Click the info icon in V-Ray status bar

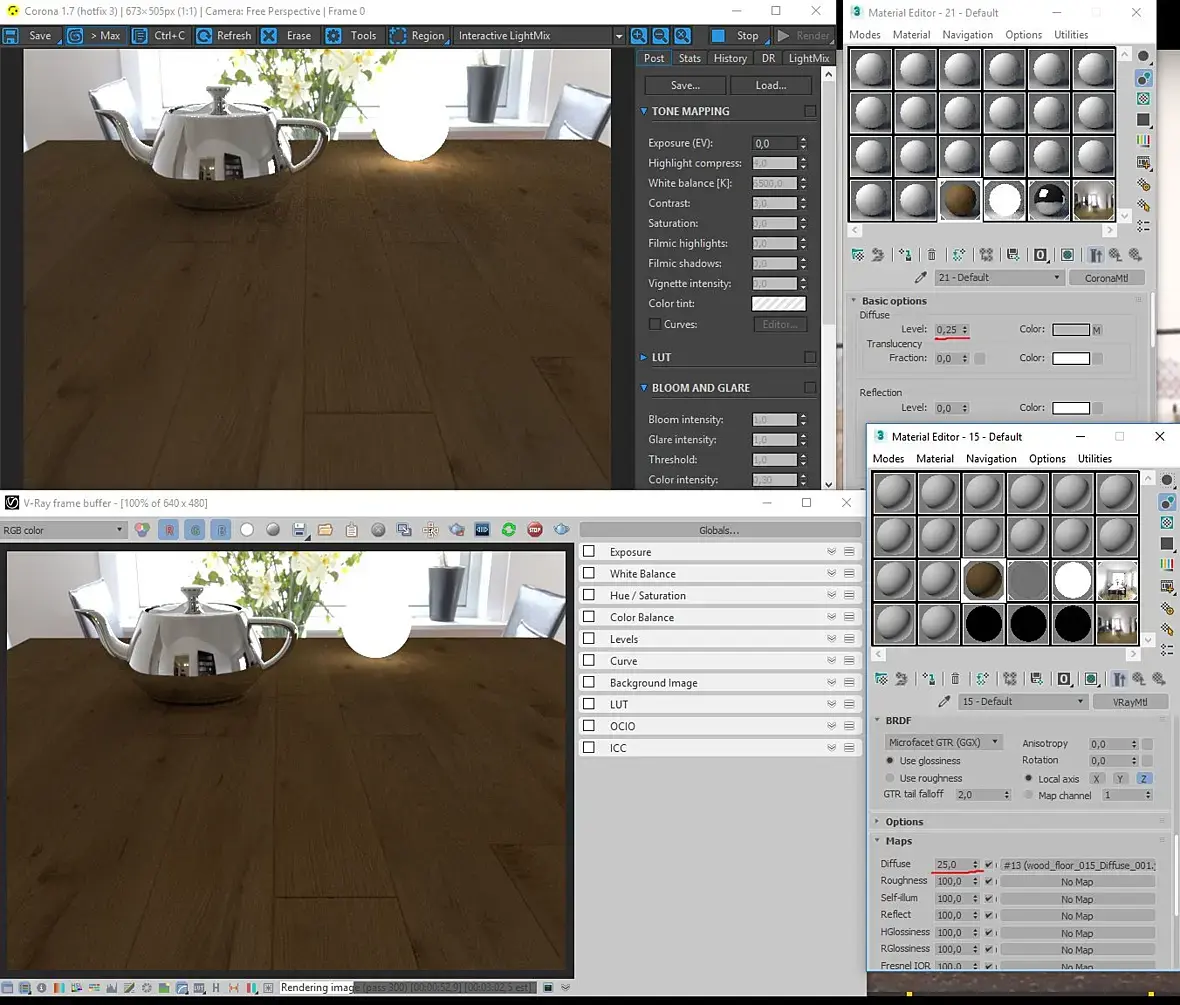pyautogui.click(x=41, y=988)
